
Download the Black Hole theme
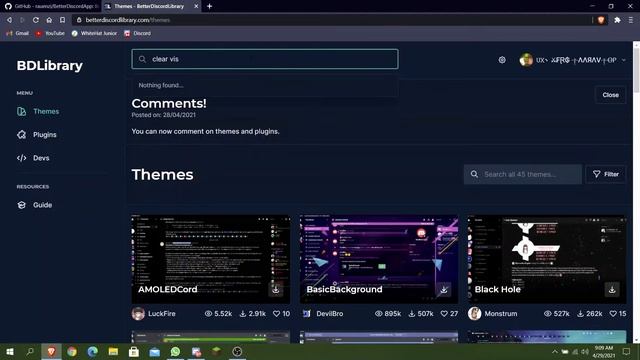[612, 289]
